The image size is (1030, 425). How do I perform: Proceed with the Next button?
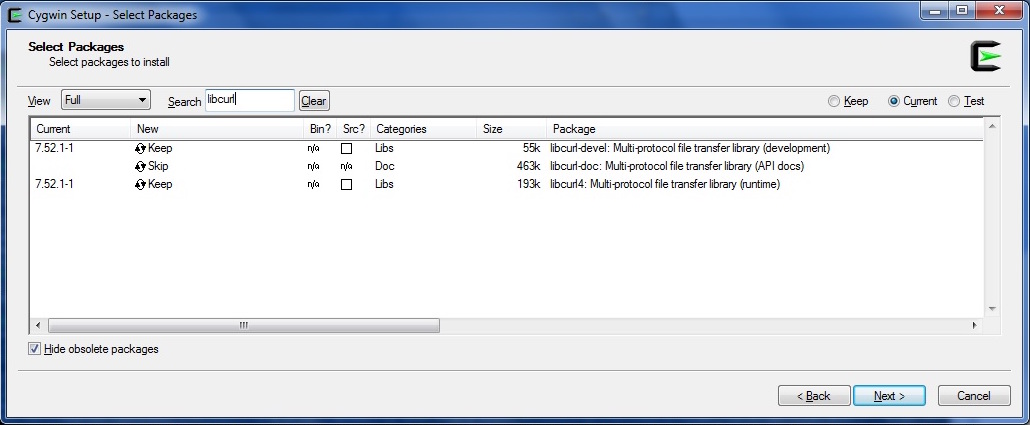(889, 396)
